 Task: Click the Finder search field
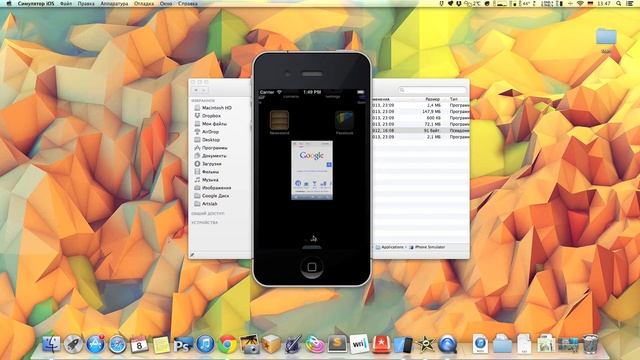(432, 90)
